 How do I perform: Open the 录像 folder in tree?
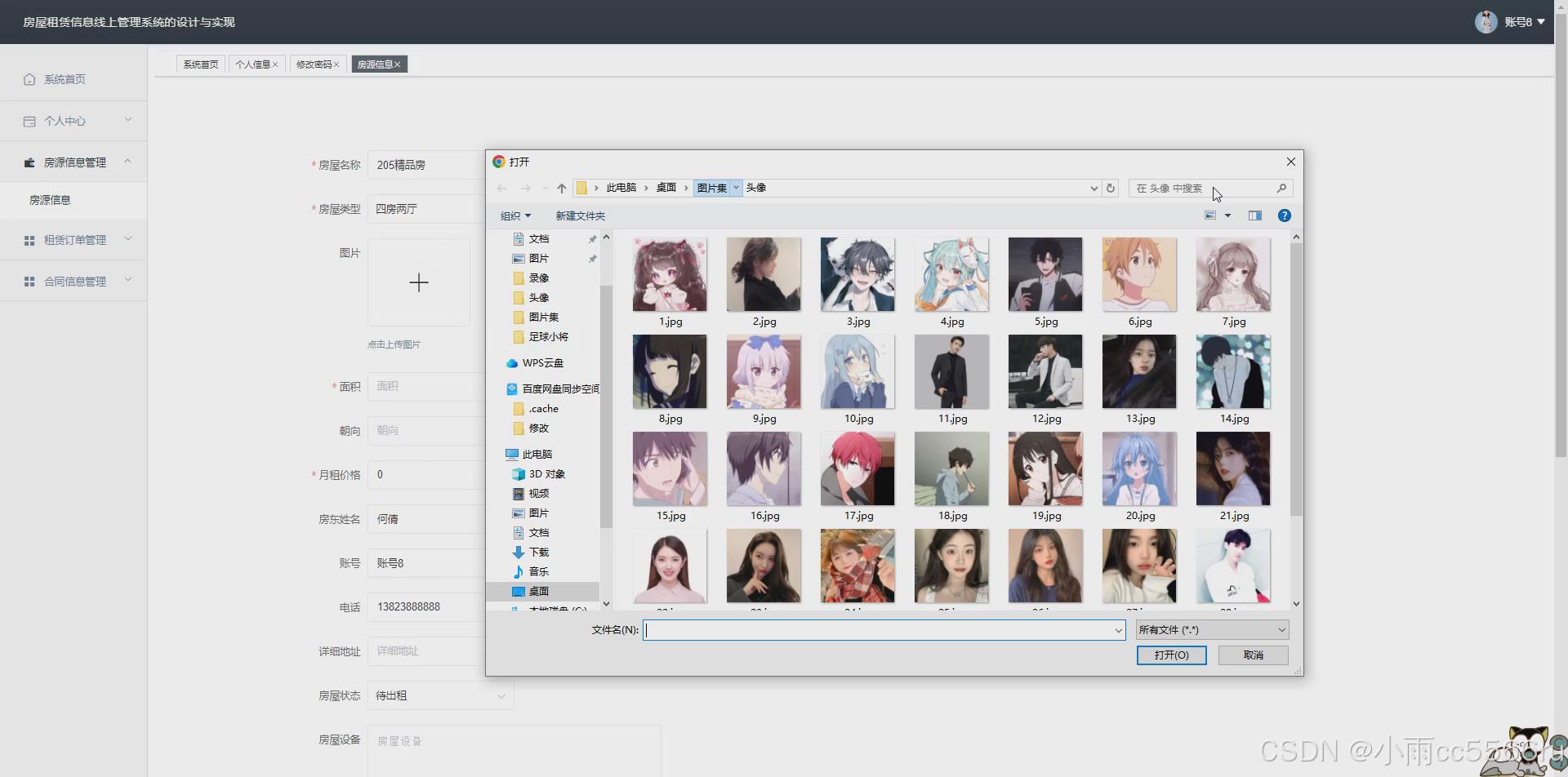click(530, 278)
